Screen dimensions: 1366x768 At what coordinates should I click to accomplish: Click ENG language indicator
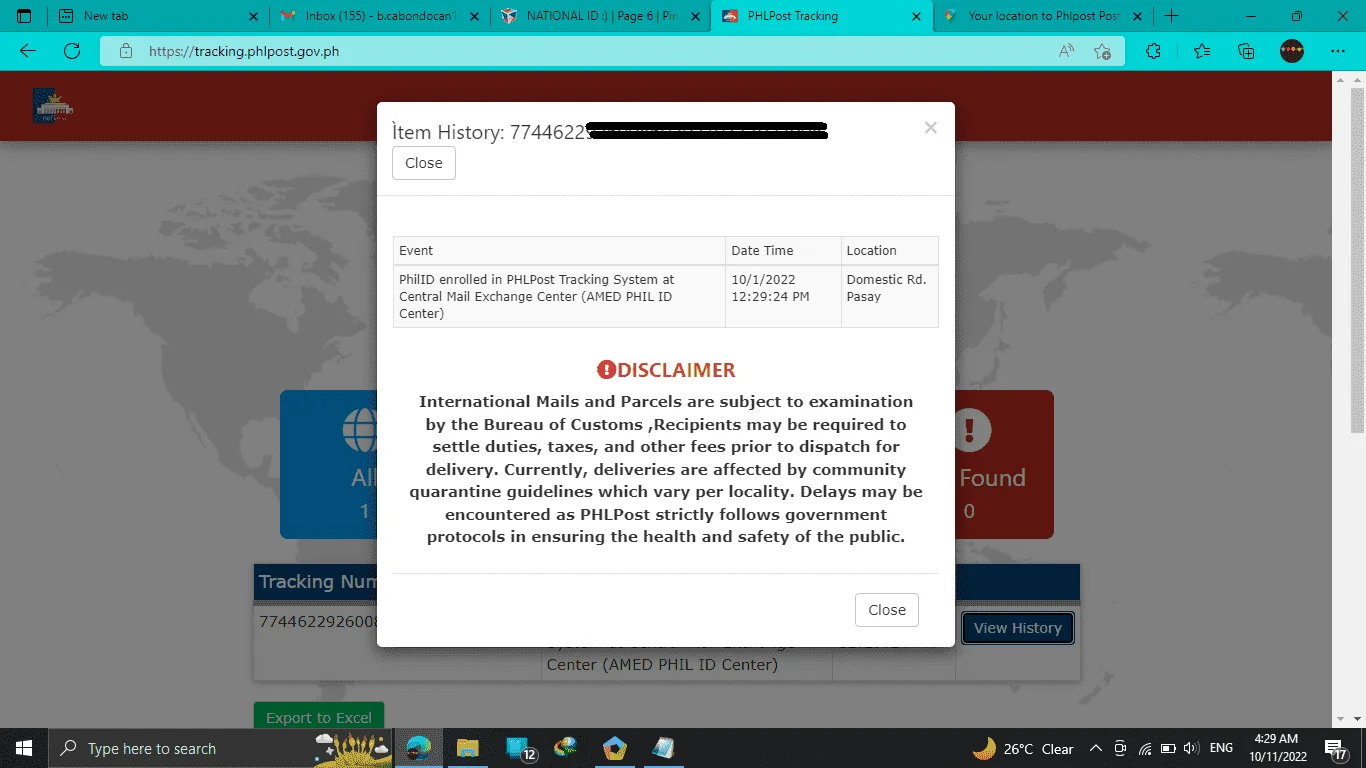[x=1221, y=748]
